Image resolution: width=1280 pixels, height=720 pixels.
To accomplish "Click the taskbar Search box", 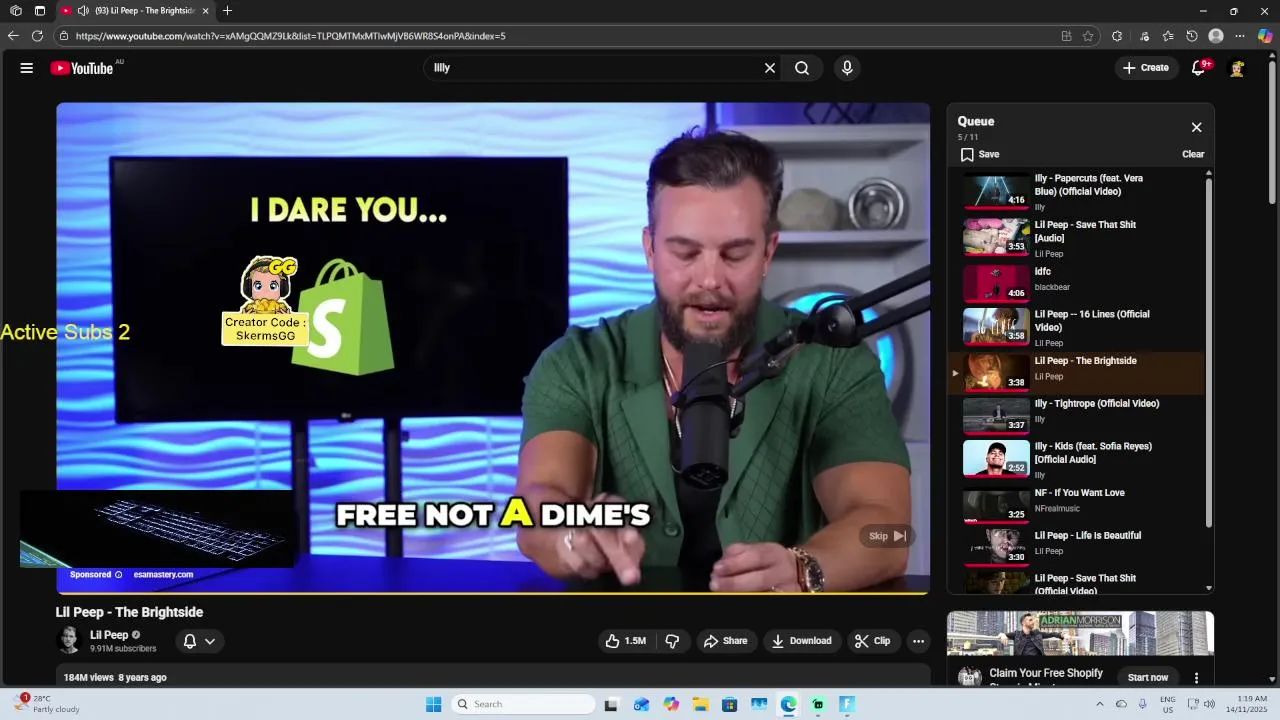I will tap(523, 704).
